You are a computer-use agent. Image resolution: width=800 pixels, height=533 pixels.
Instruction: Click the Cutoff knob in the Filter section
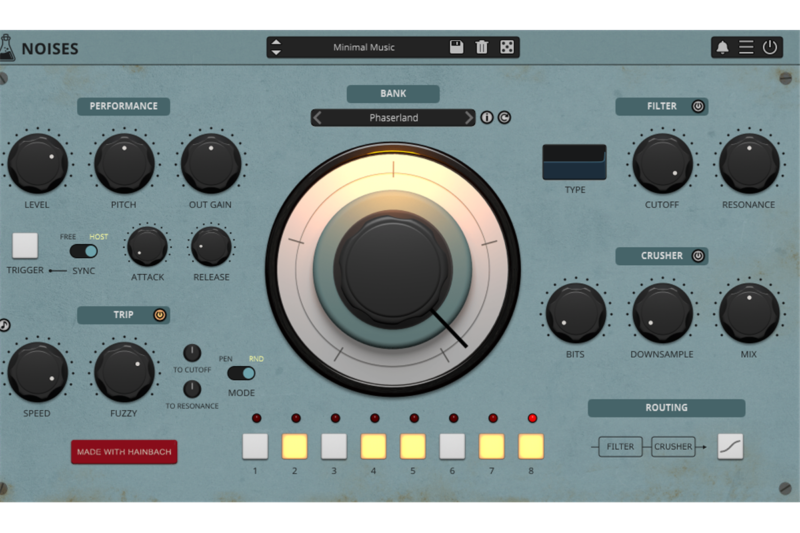point(662,164)
